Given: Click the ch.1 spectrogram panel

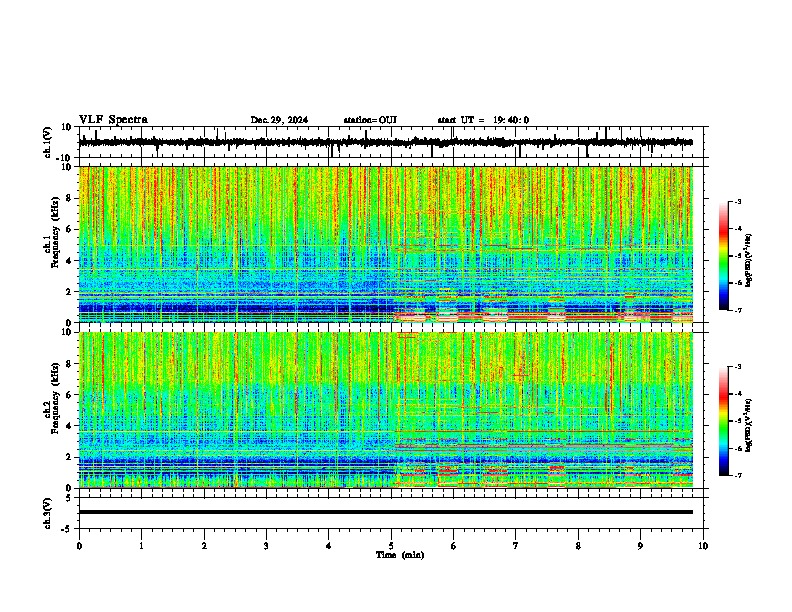Looking at the screenshot, I should tap(385, 244).
